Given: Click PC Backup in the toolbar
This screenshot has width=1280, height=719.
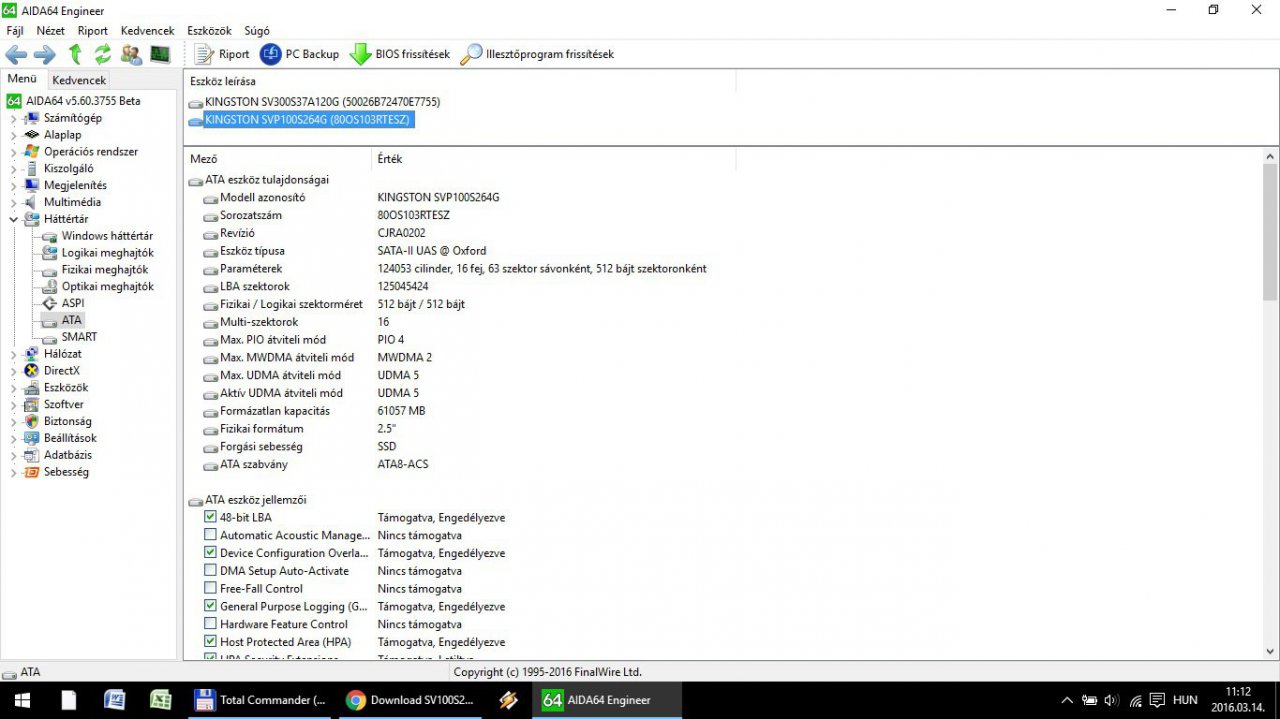Looking at the screenshot, I should click(x=299, y=54).
